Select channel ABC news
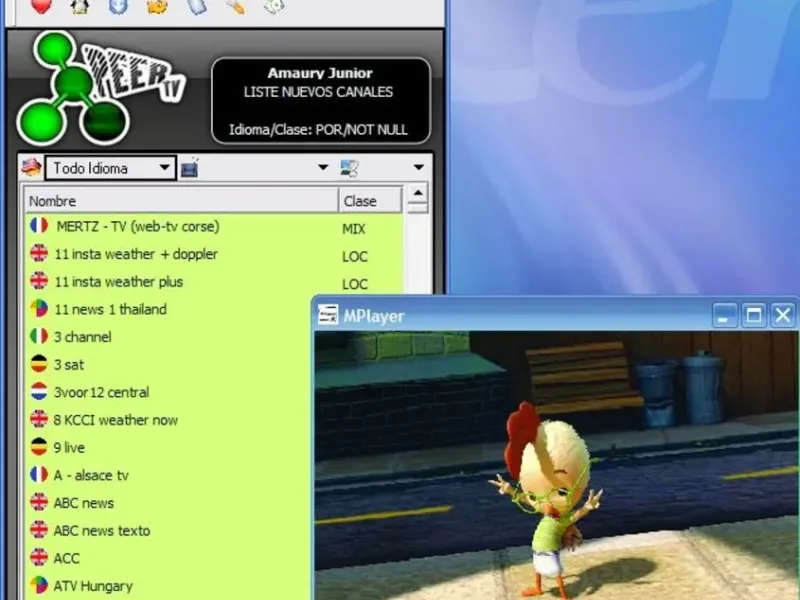Image resolution: width=800 pixels, height=600 pixels. tap(84, 503)
